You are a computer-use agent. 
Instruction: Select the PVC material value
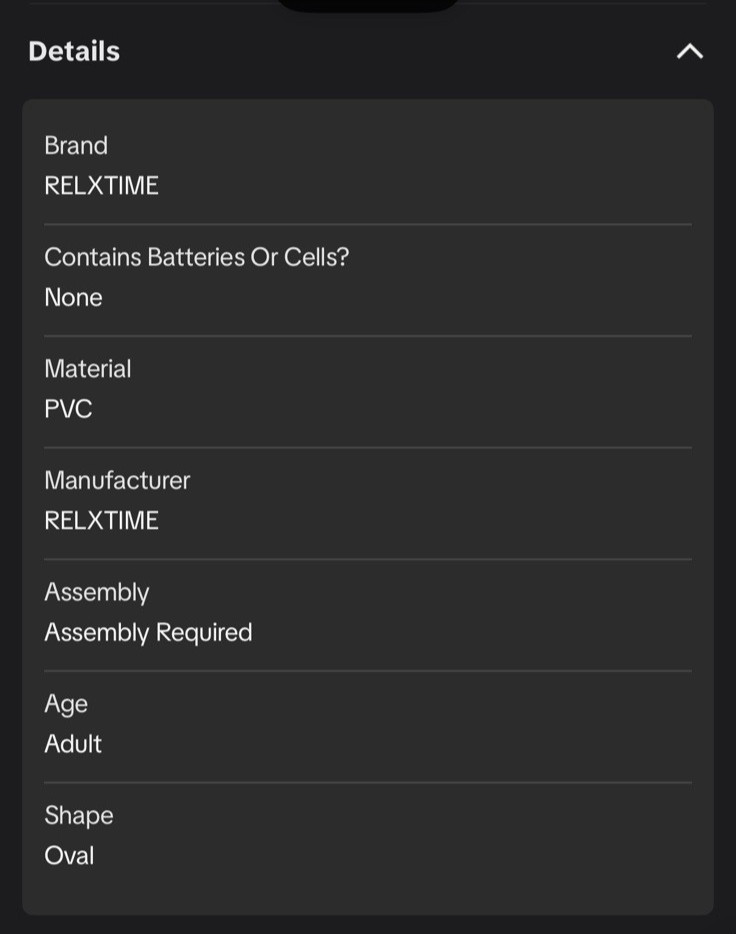point(68,409)
